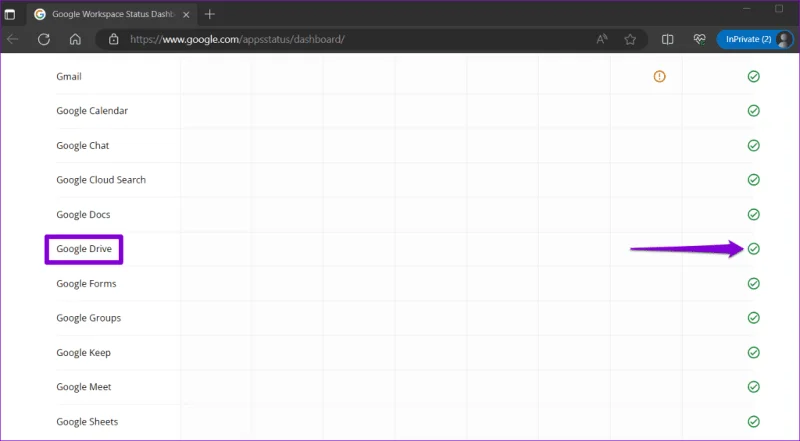The image size is (800, 441).
Task: Maximize the browser window
Action: 779,9
